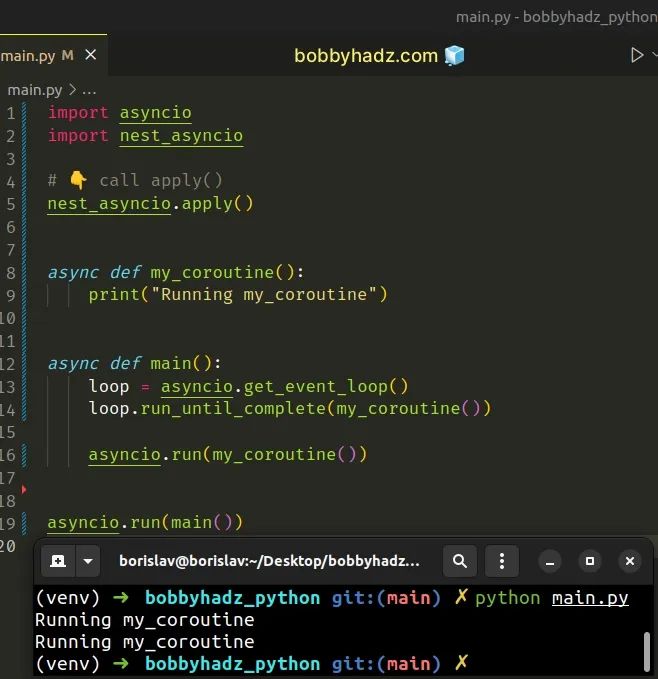Click the 'M' modified marker on tab
658x679 pixels.
coord(68,55)
